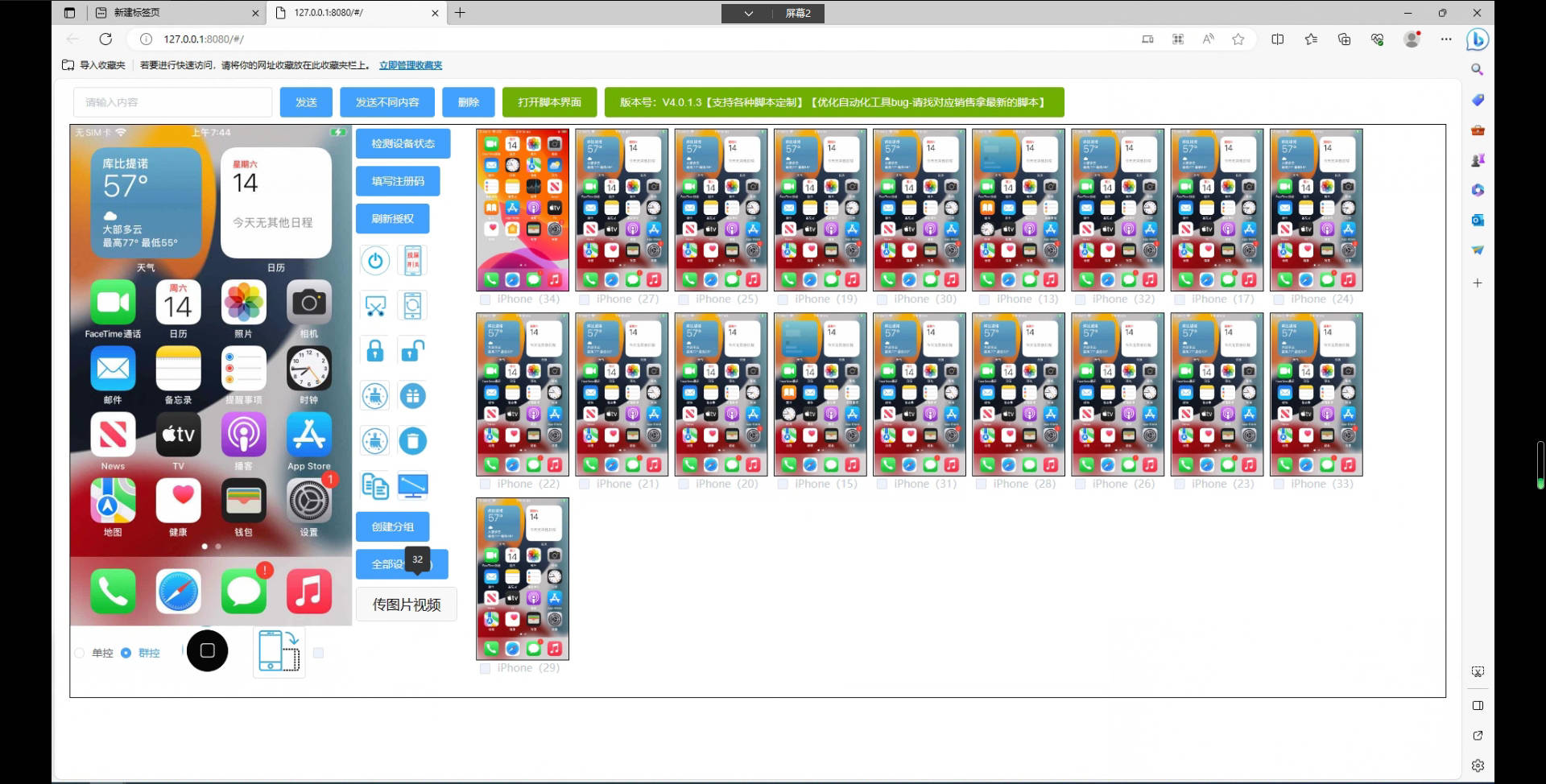Toggle the 投屏开关 screen mirroring icon
The width and height of the screenshot is (1546, 784).
point(413,260)
